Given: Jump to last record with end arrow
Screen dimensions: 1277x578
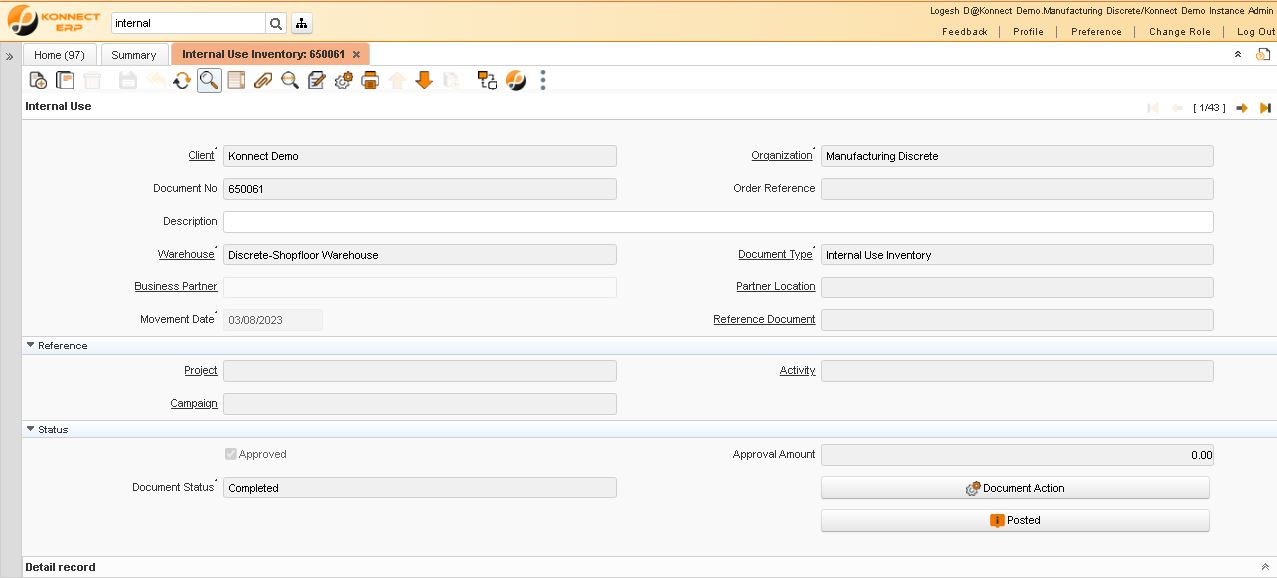Looking at the screenshot, I should coord(1265,108).
